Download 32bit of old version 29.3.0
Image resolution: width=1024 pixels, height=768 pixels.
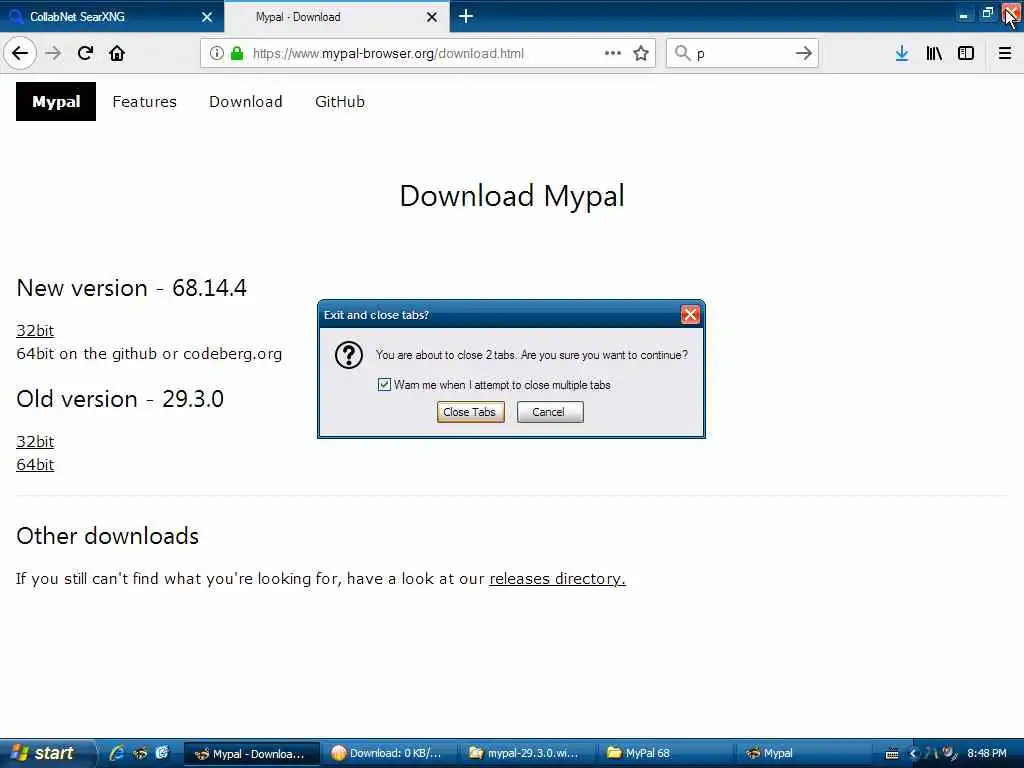35,441
